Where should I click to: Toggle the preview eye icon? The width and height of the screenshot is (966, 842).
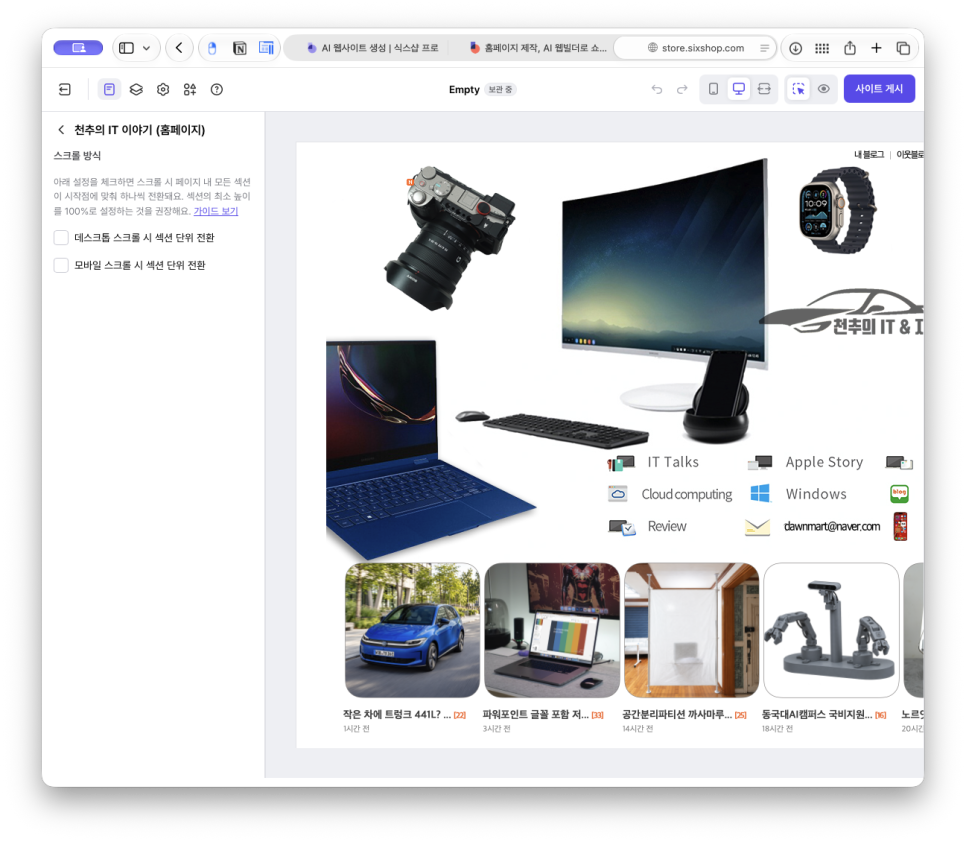click(824, 89)
